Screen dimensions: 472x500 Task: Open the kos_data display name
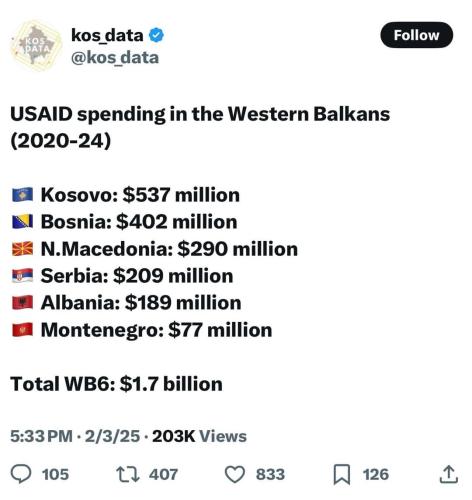pyautogui.click(x=107, y=35)
